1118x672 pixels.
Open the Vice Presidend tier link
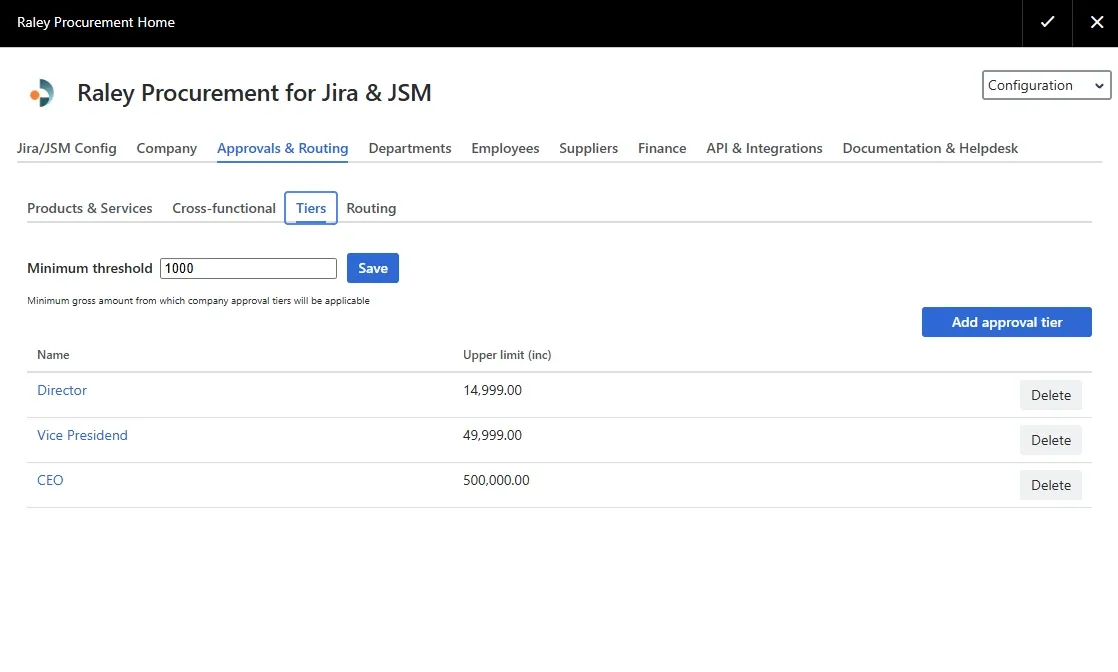pos(82,435)
